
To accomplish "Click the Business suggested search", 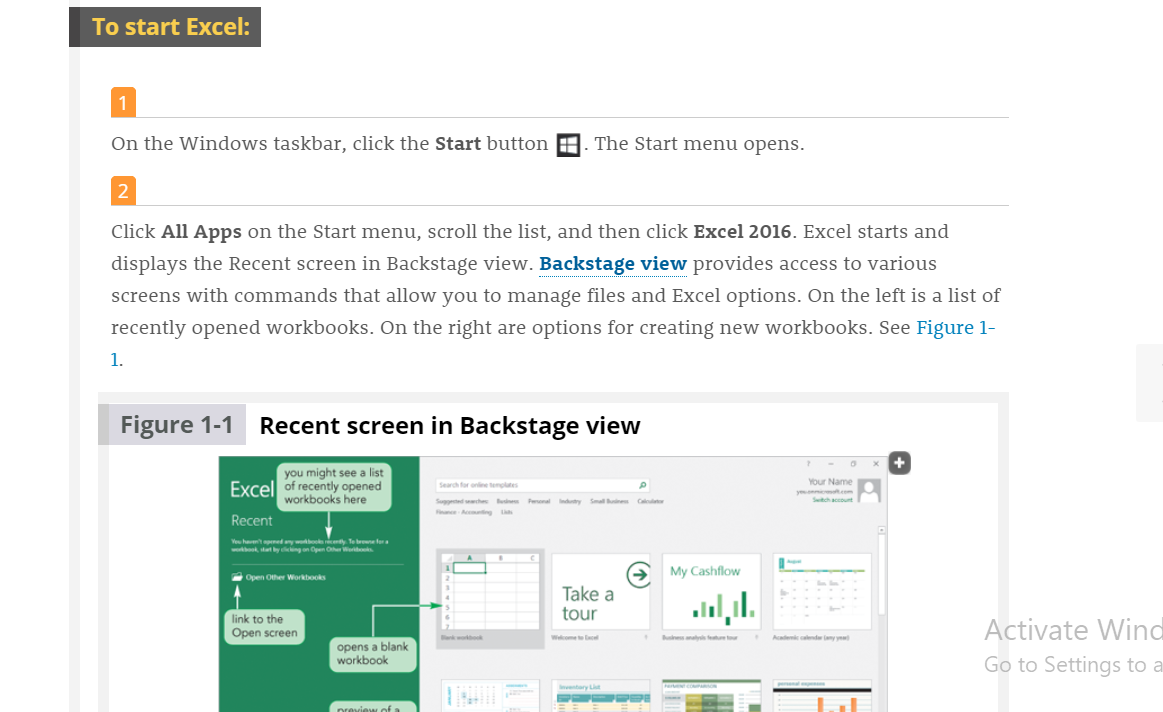I will click(507, 501).
